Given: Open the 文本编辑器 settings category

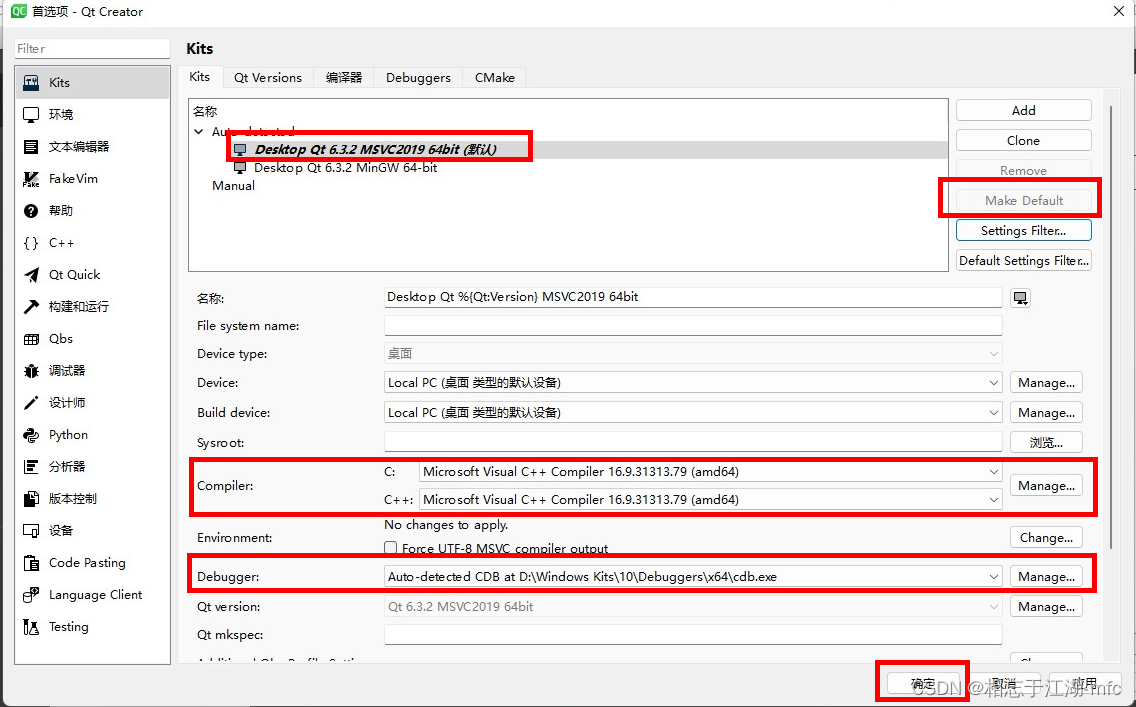Looking at the screenshot, I should pyautogui.click(x=93, y=146).
